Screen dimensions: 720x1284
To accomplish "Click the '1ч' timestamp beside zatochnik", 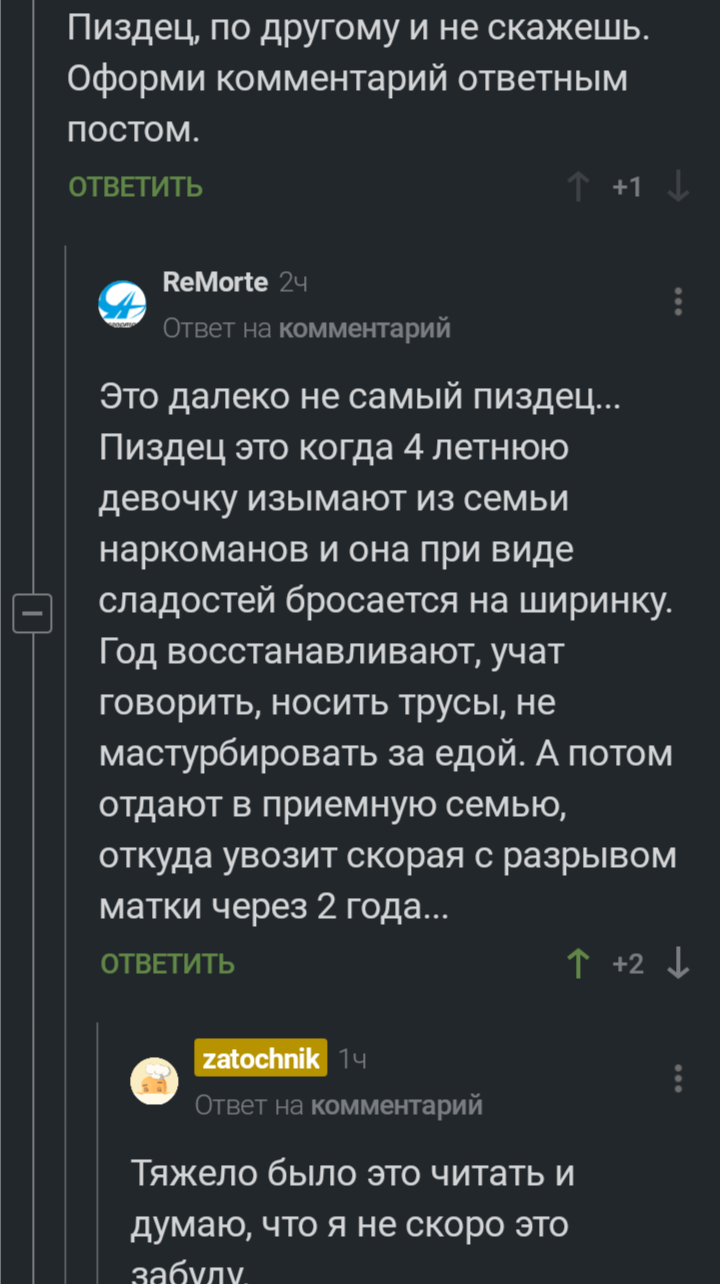I will coord(353,1060).
